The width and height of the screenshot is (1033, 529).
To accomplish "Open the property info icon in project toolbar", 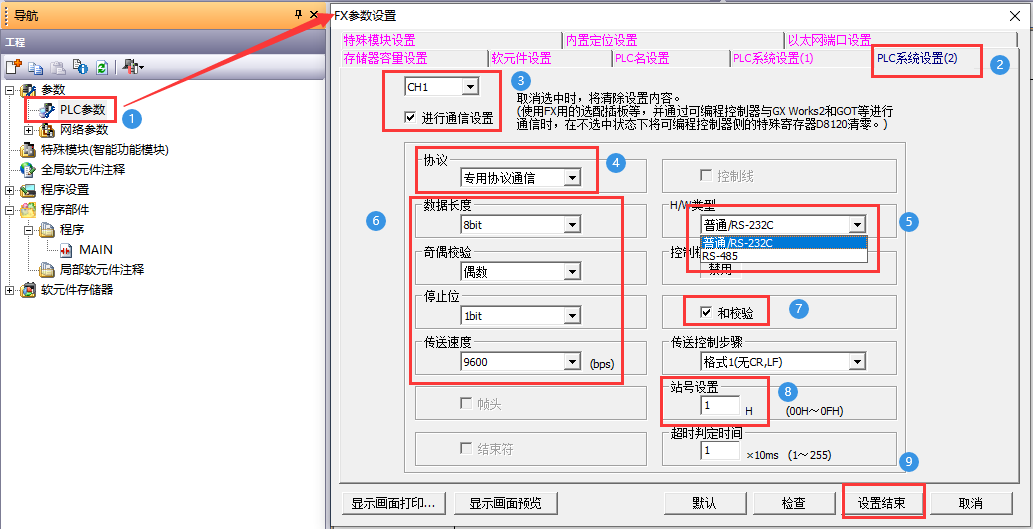I will (80, 67).
